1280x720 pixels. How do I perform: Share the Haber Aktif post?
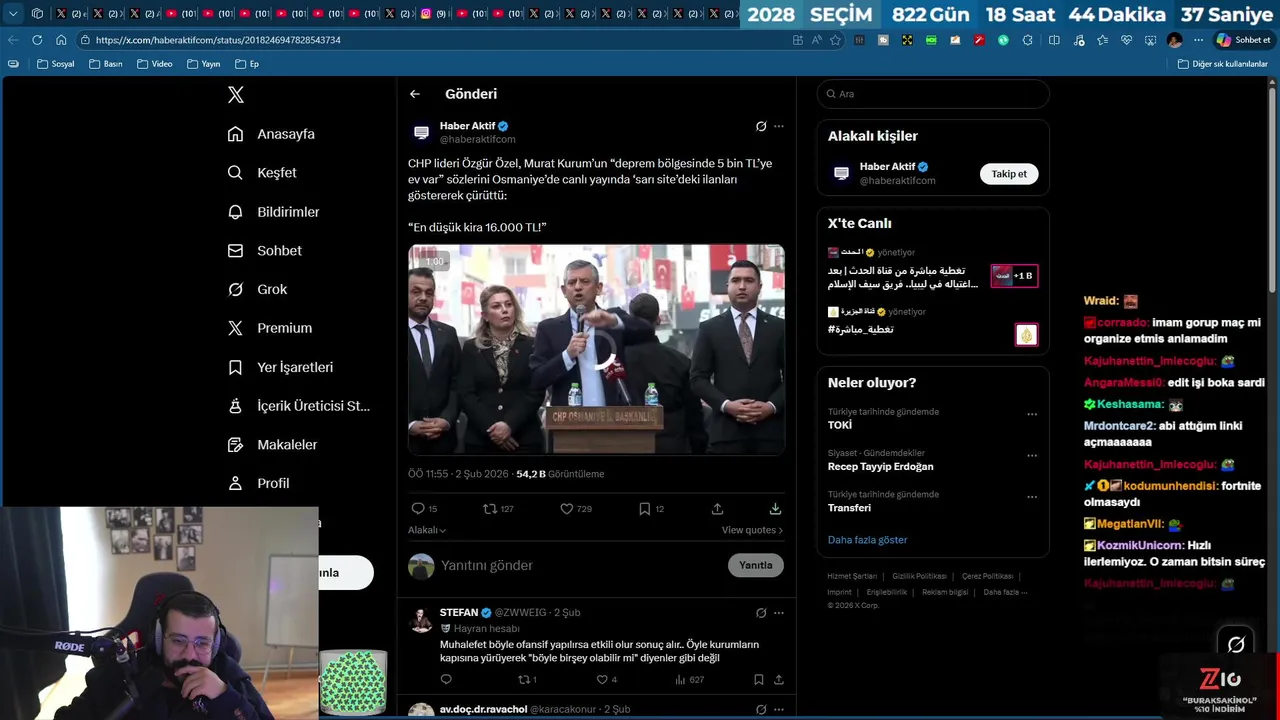coord(717,509)
